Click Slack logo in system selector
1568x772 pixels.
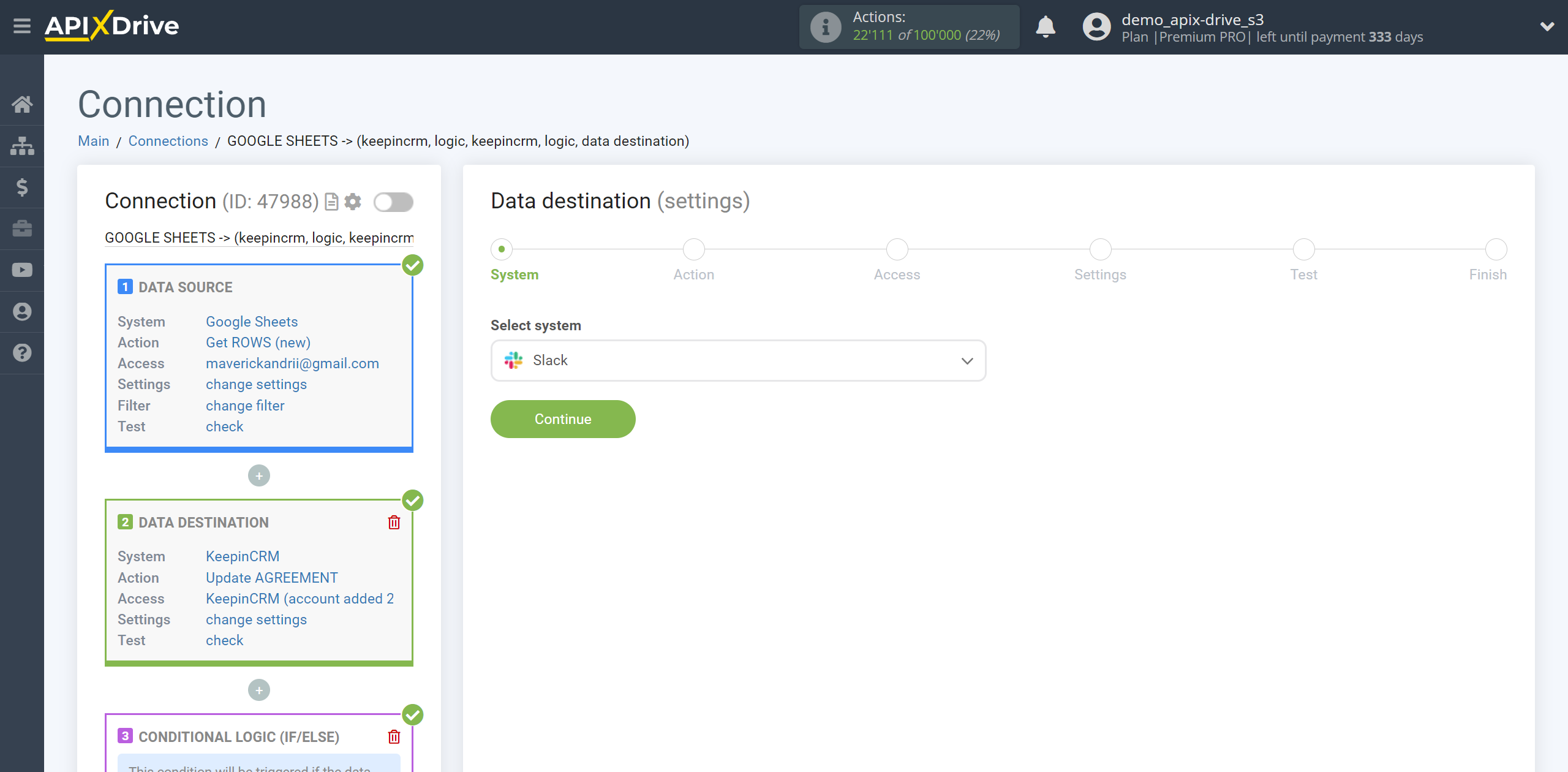(513, 360)
